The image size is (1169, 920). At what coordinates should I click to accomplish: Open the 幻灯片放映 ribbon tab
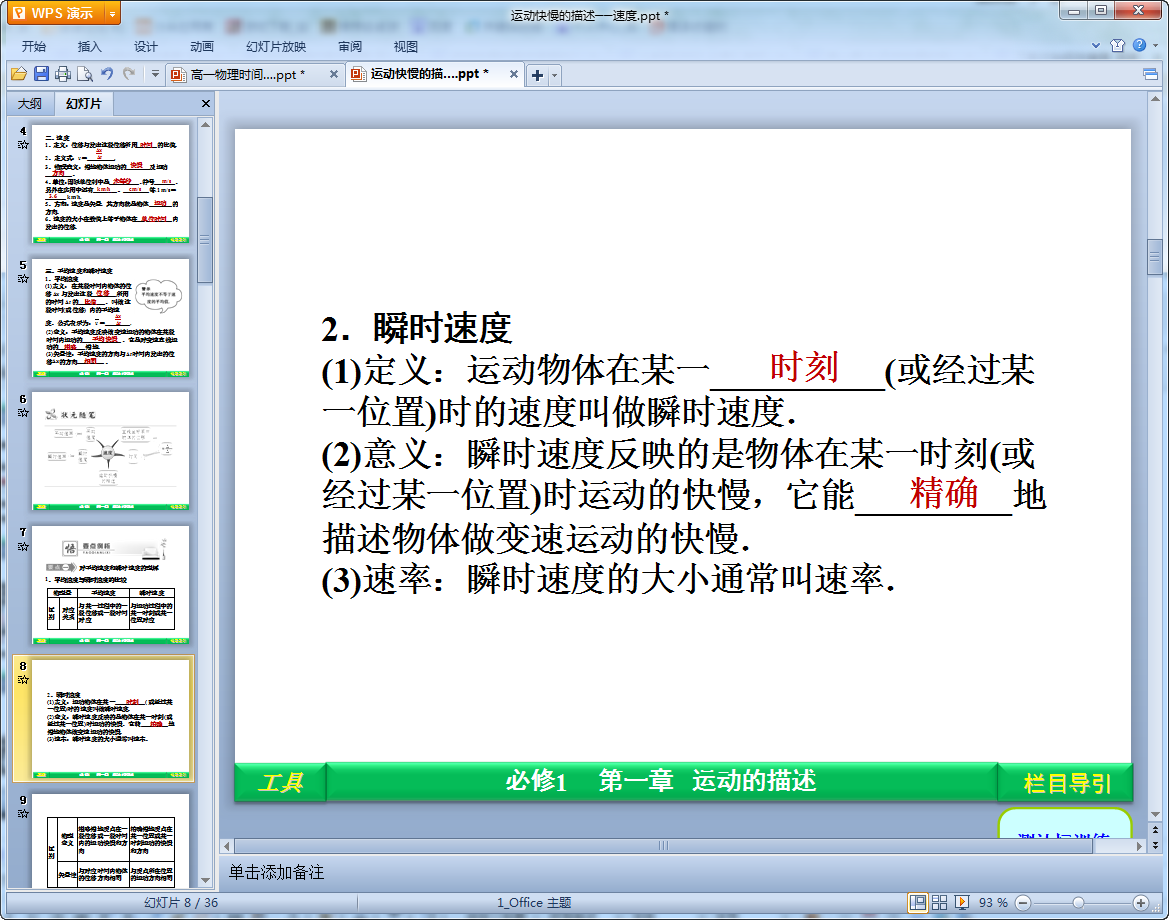click(x=276, y=46)
